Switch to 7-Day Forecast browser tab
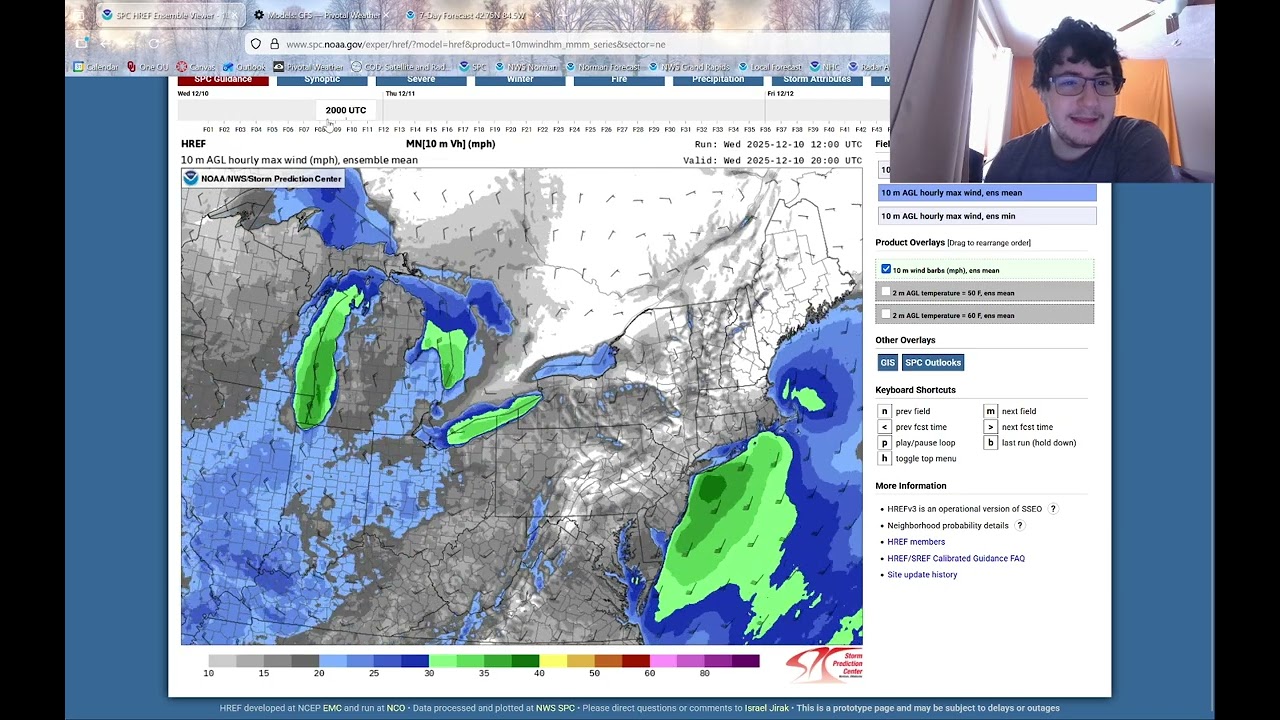 click(470, 15)
